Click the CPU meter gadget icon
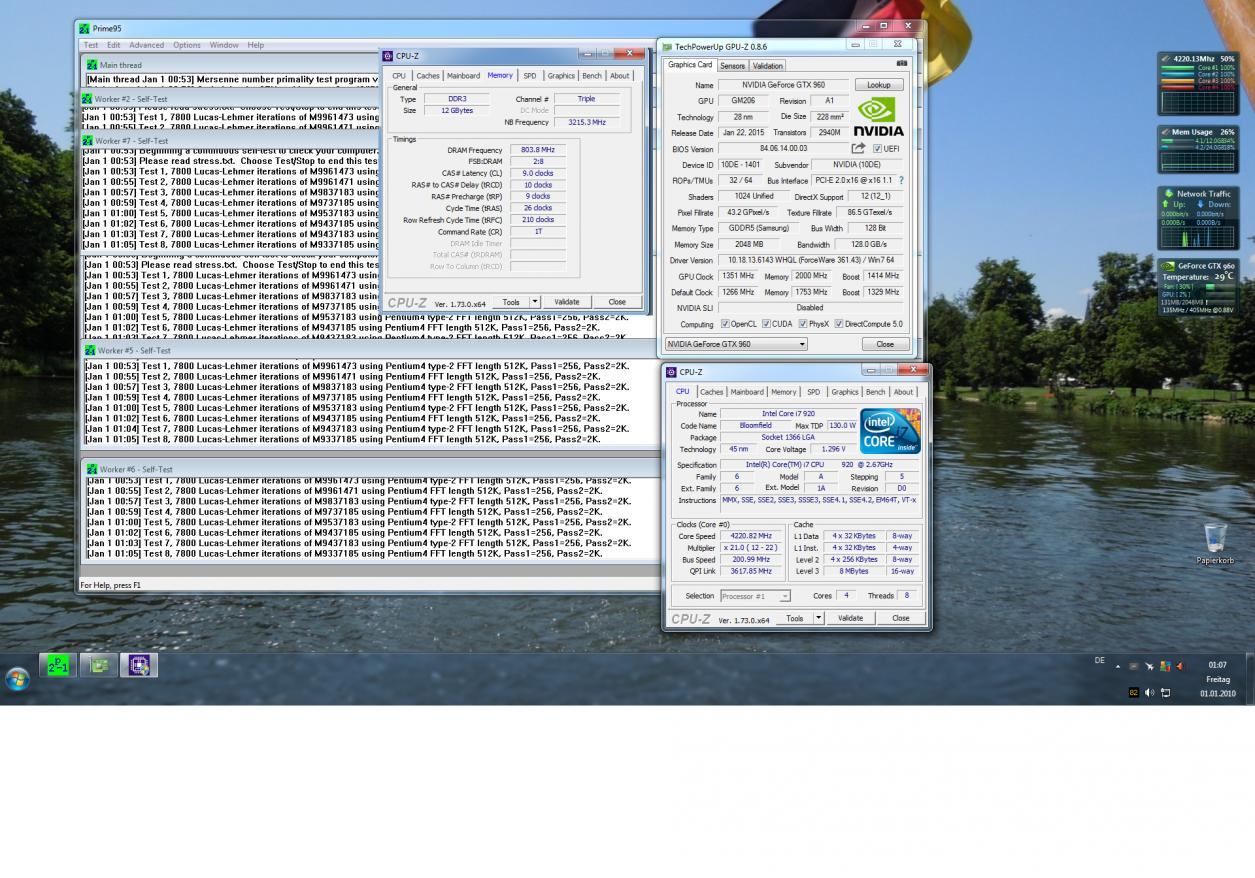1255x878 pixels. click(1166, 59)
